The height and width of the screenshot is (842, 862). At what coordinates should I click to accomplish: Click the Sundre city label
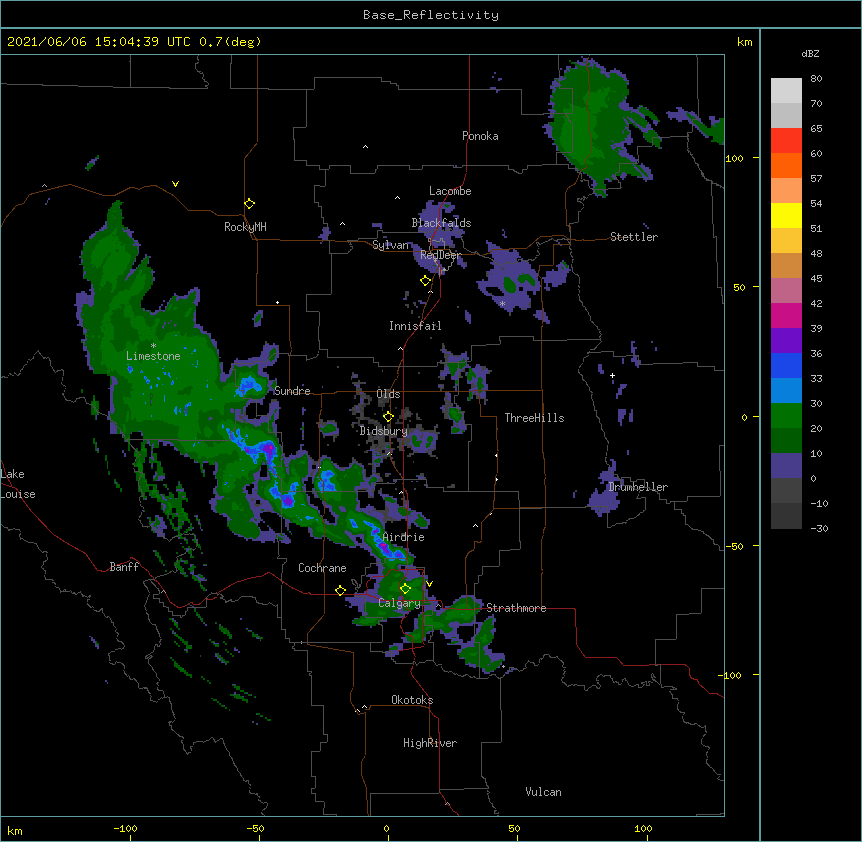(292, 391)
